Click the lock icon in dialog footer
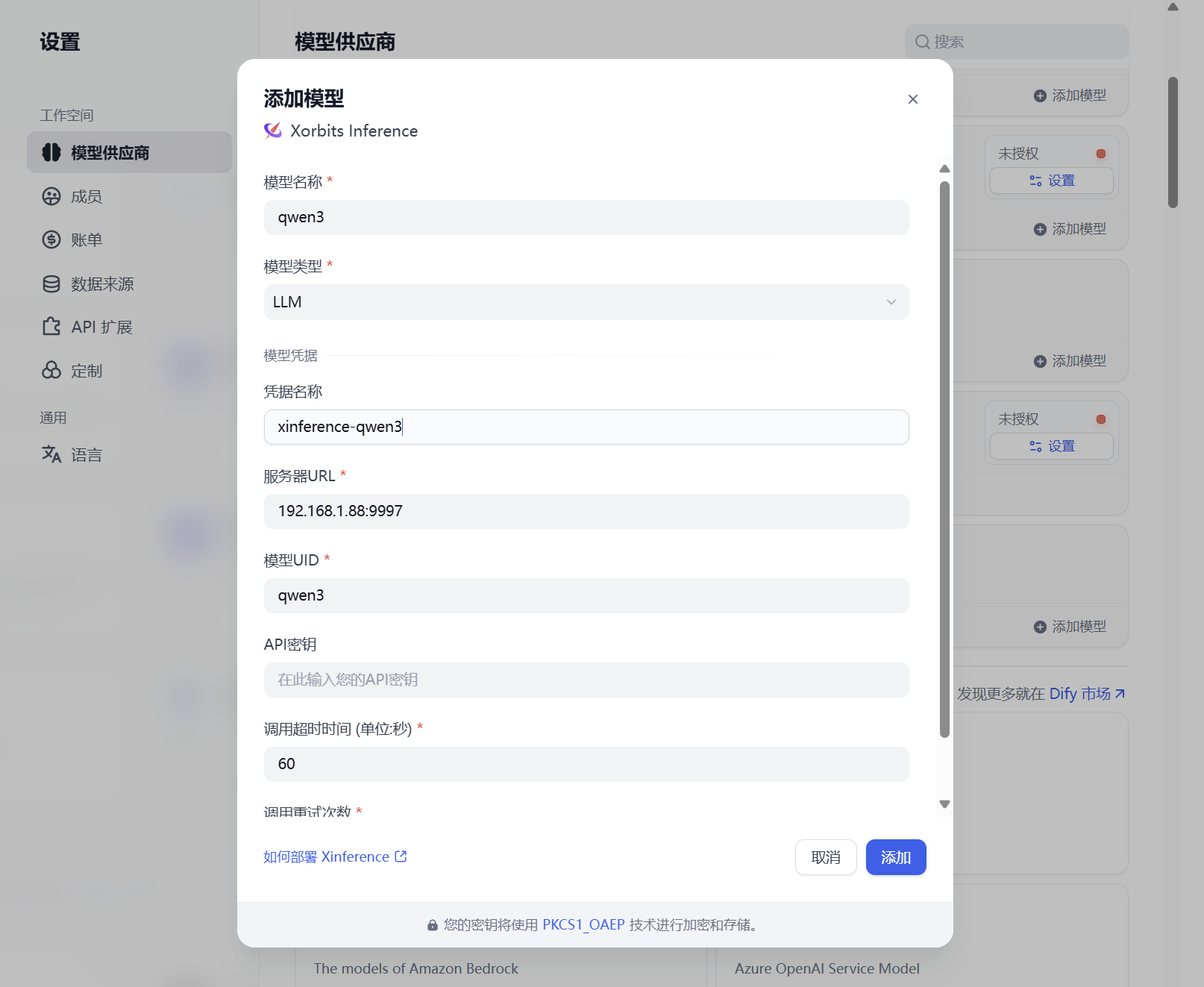The height and width of the screenshot is (987, 1204). (433, 925)
